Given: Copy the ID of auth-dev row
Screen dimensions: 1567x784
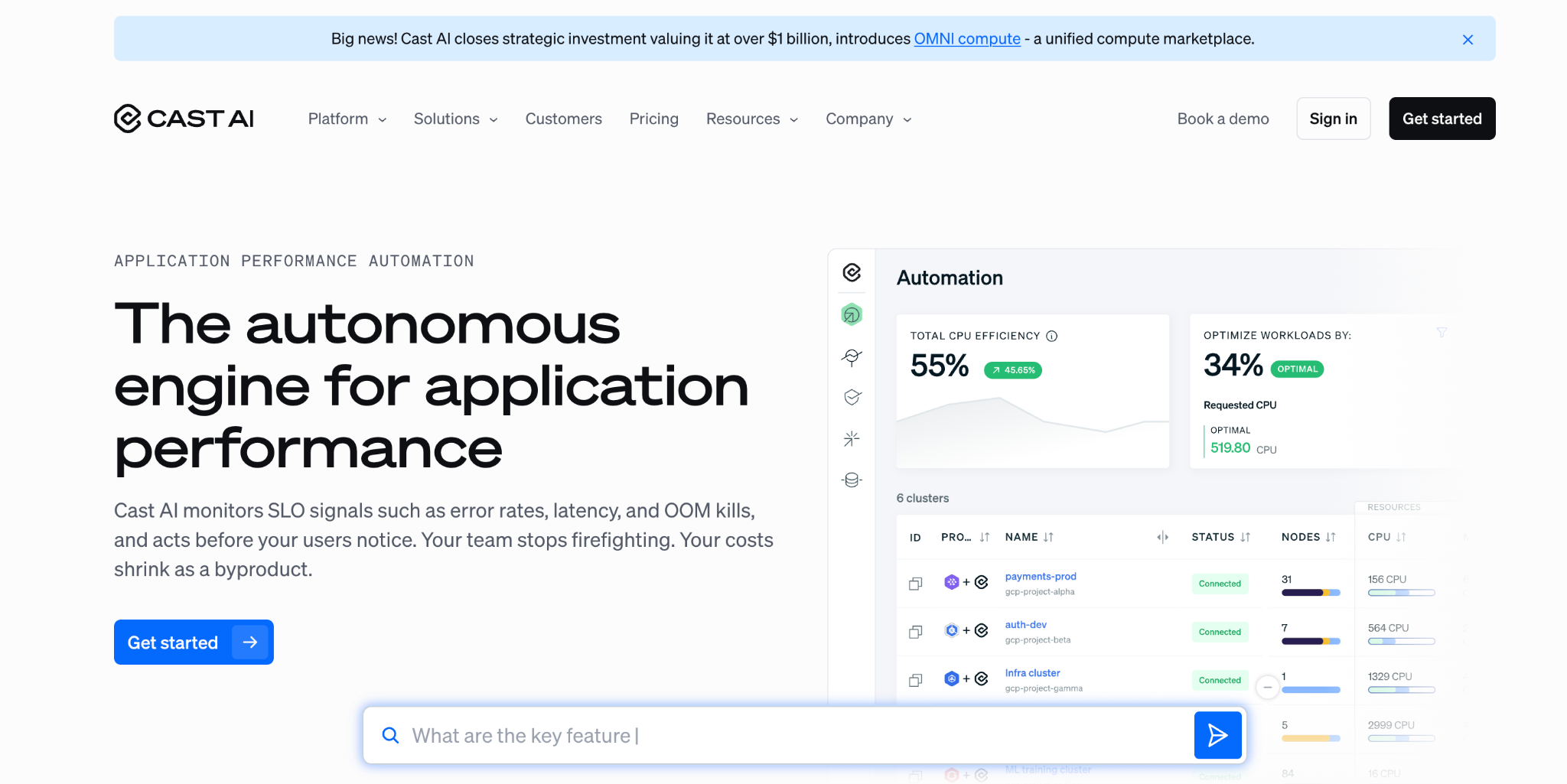Looking at the screenshot, I should [x=915, y=632].
